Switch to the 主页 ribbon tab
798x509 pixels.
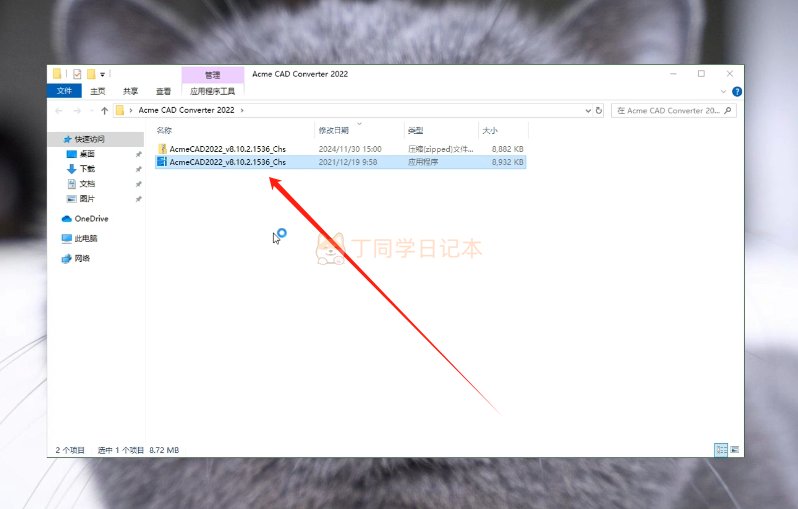pyautogui.click(x=98, y=91)
